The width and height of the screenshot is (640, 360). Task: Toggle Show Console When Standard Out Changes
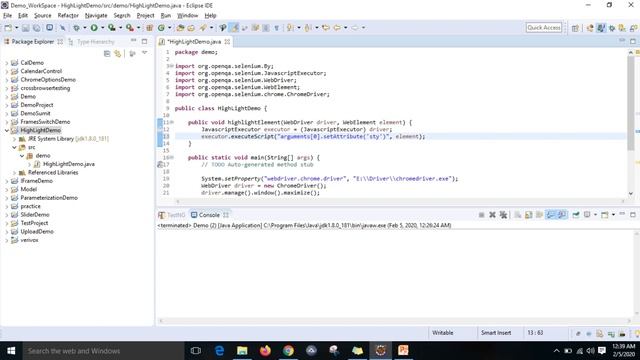click(551, 215)
